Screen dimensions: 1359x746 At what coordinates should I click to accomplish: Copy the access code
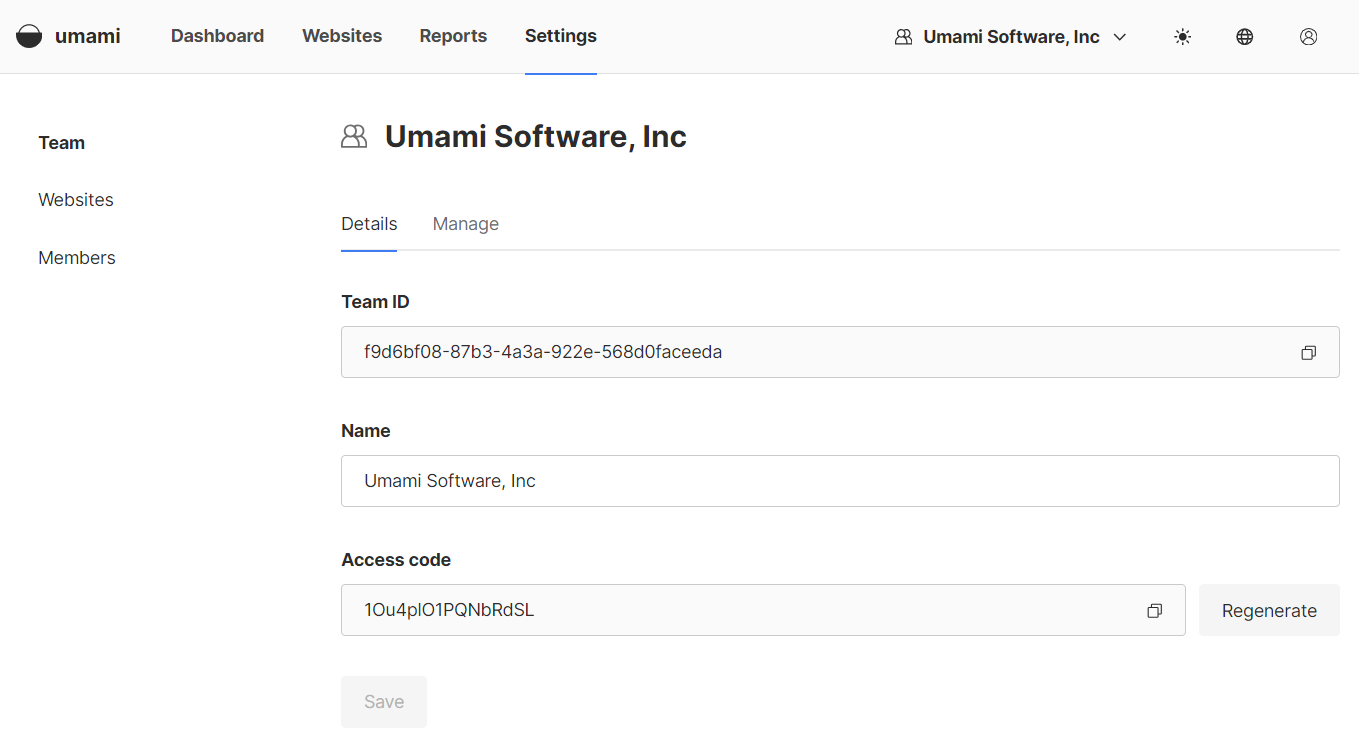(1154, 611)
